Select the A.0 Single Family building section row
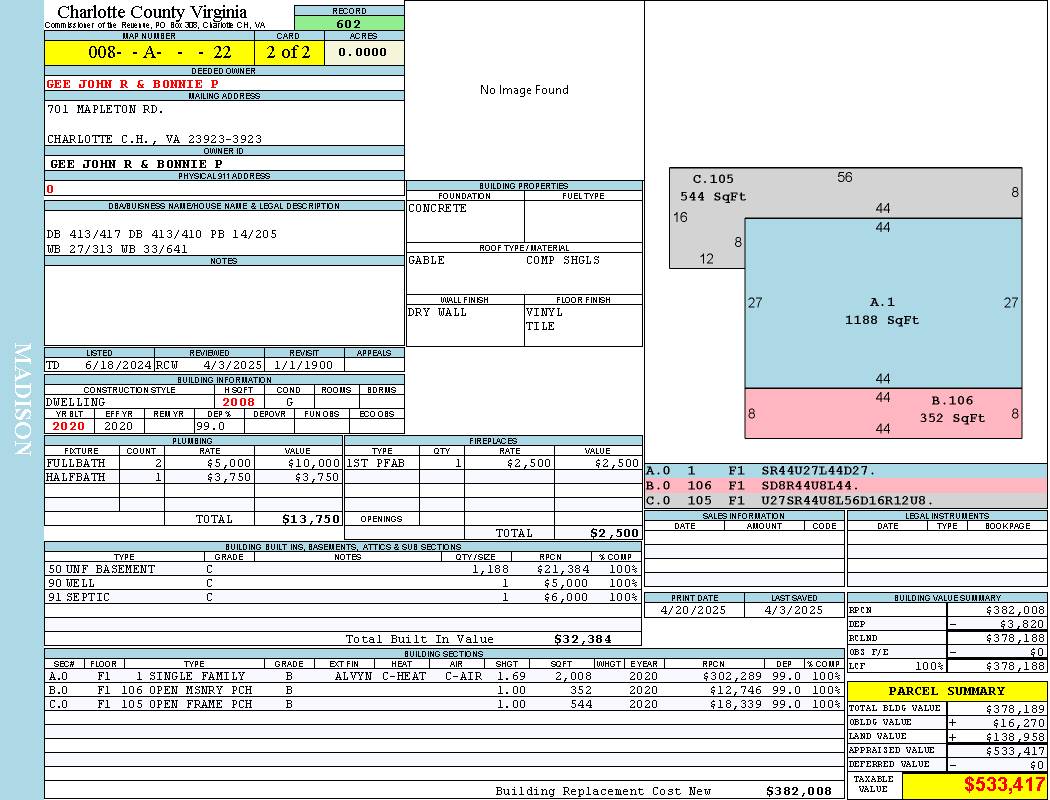Screen dimensions: 1050x800 point(443,676)
